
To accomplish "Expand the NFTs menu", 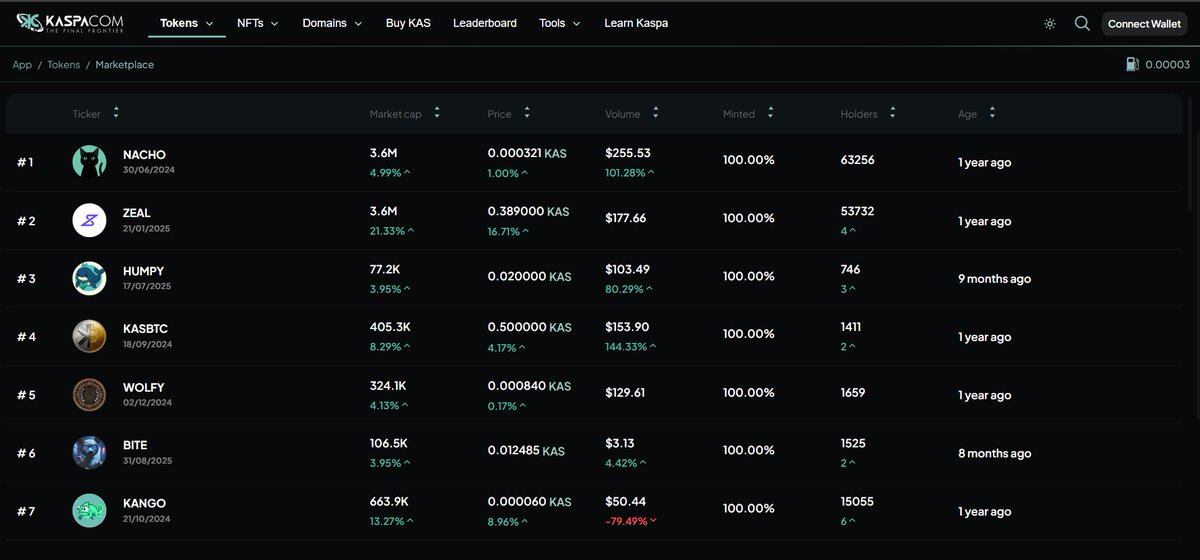I will tap(258, 23).
